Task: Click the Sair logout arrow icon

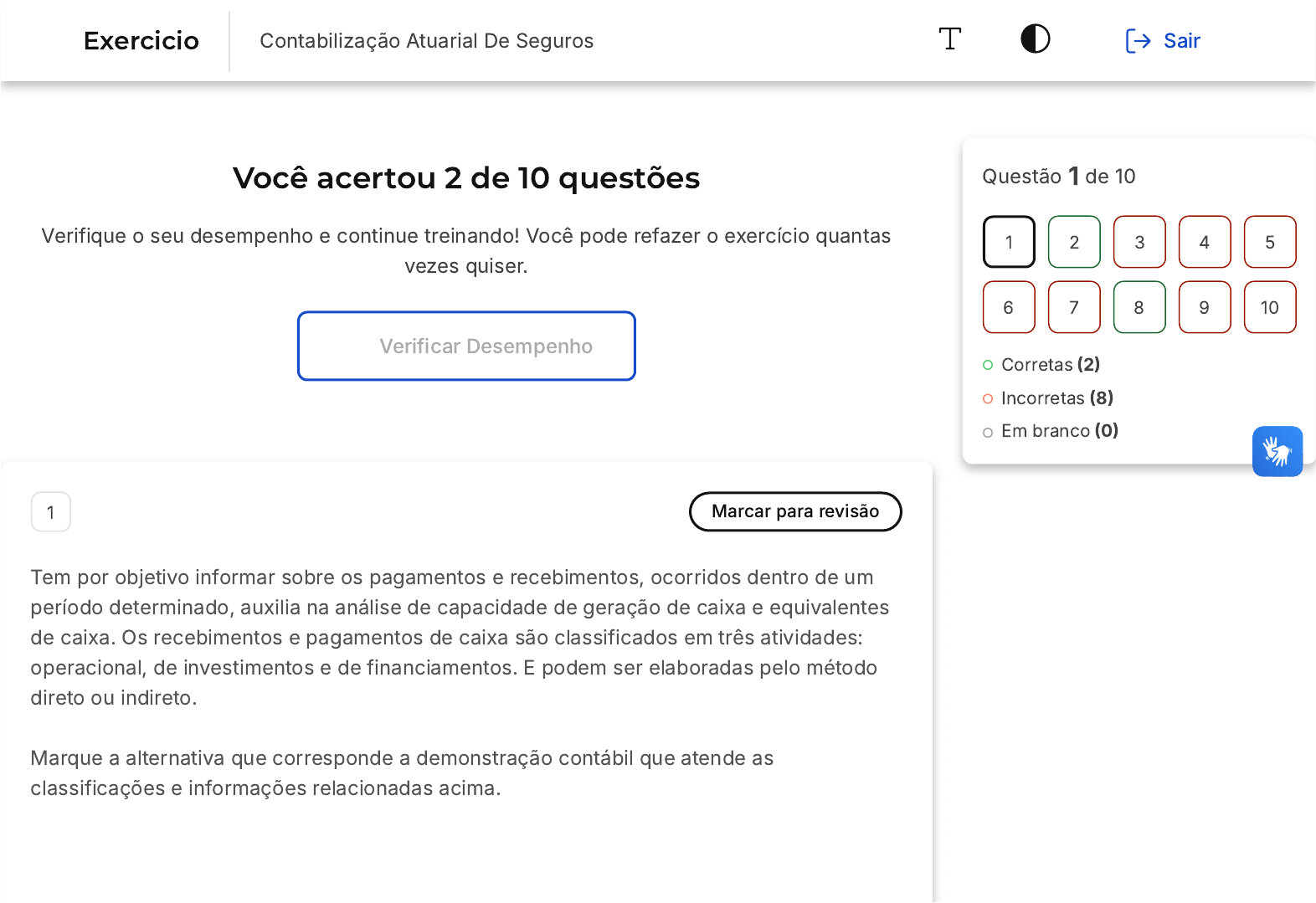Action: point(1138,41)
